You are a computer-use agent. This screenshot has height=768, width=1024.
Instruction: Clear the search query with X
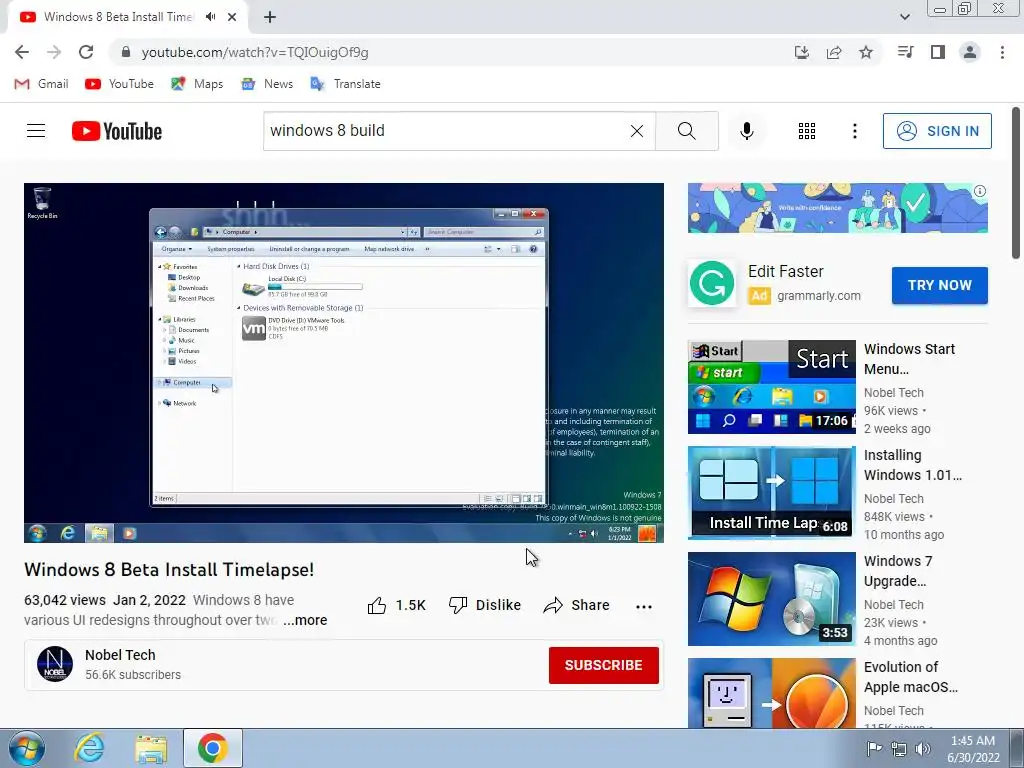point(637,131)
